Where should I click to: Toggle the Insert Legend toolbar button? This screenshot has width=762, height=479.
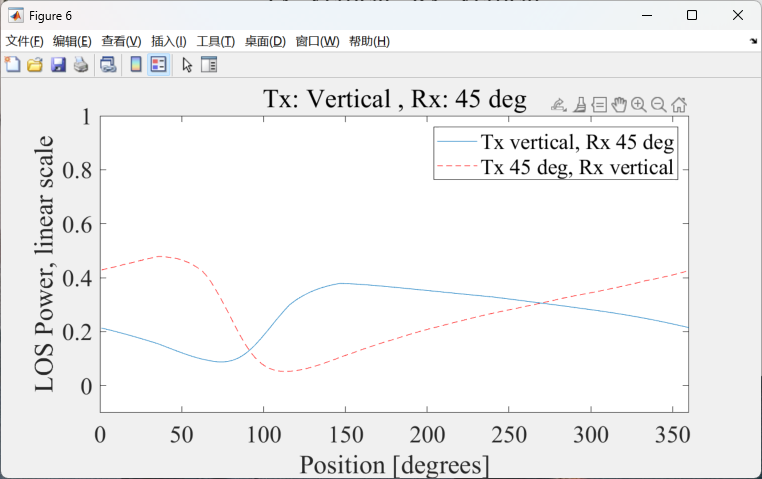[x=159, y=64]
